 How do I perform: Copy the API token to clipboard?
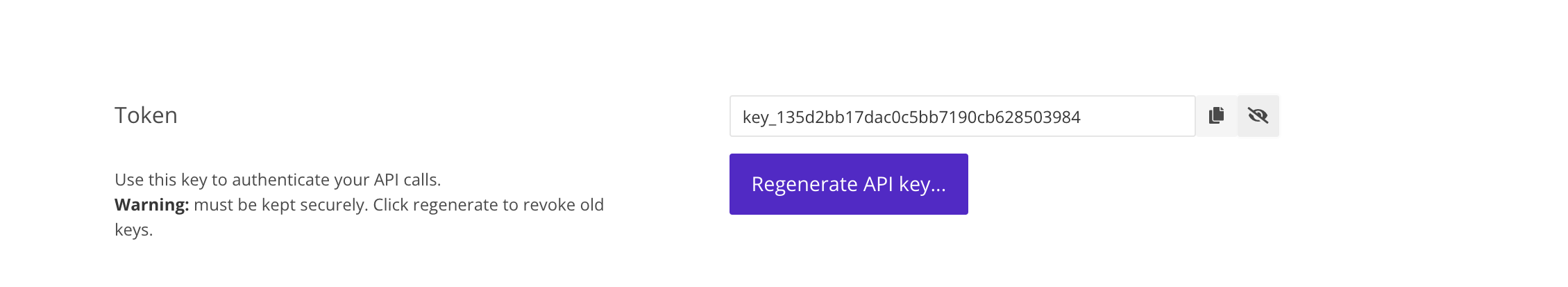point(1216,116)
